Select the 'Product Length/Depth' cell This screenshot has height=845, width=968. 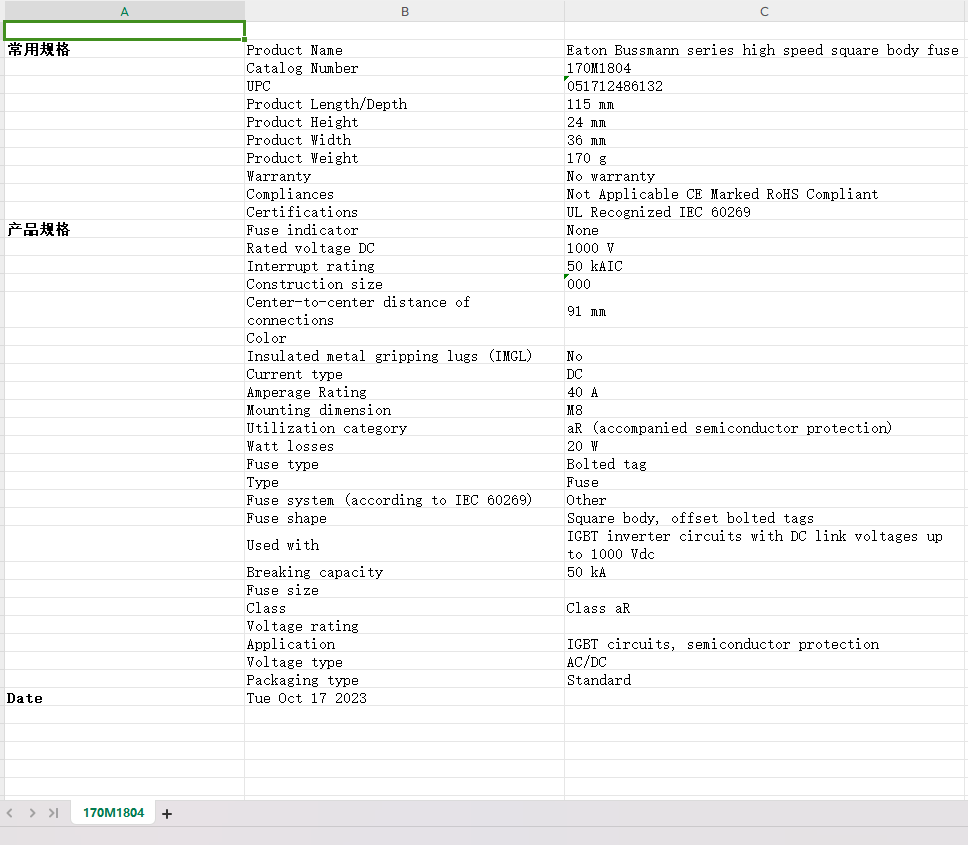404,104
